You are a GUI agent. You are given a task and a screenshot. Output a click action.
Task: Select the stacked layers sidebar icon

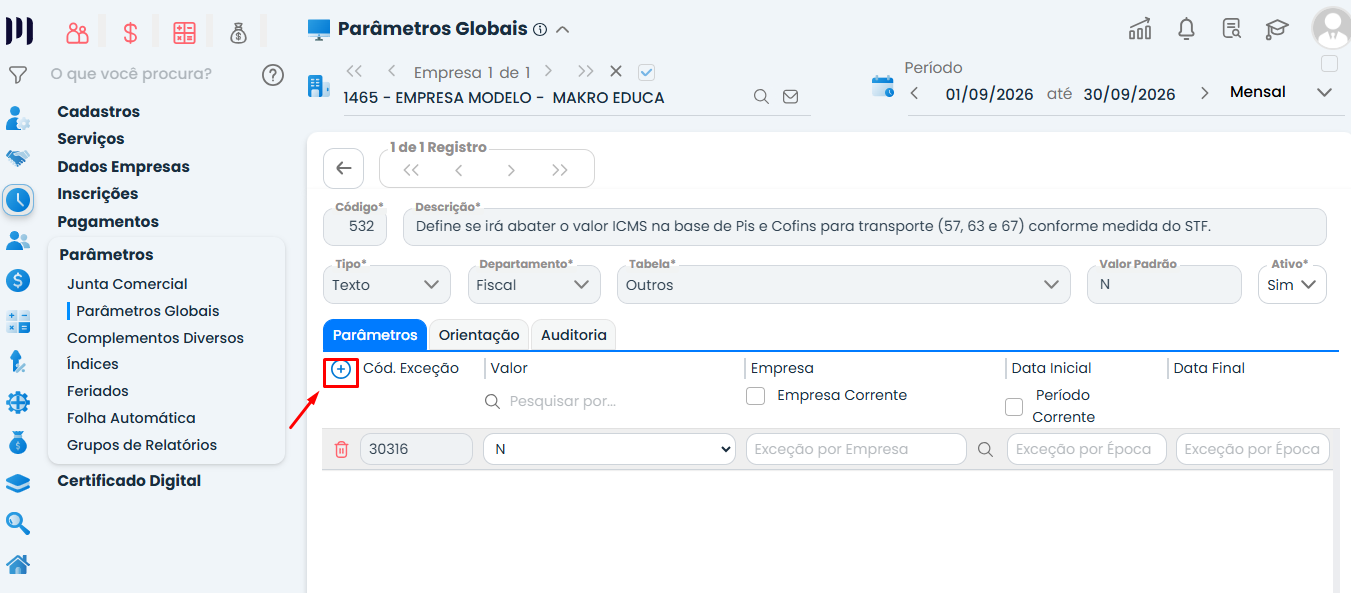tap(18, 483)
